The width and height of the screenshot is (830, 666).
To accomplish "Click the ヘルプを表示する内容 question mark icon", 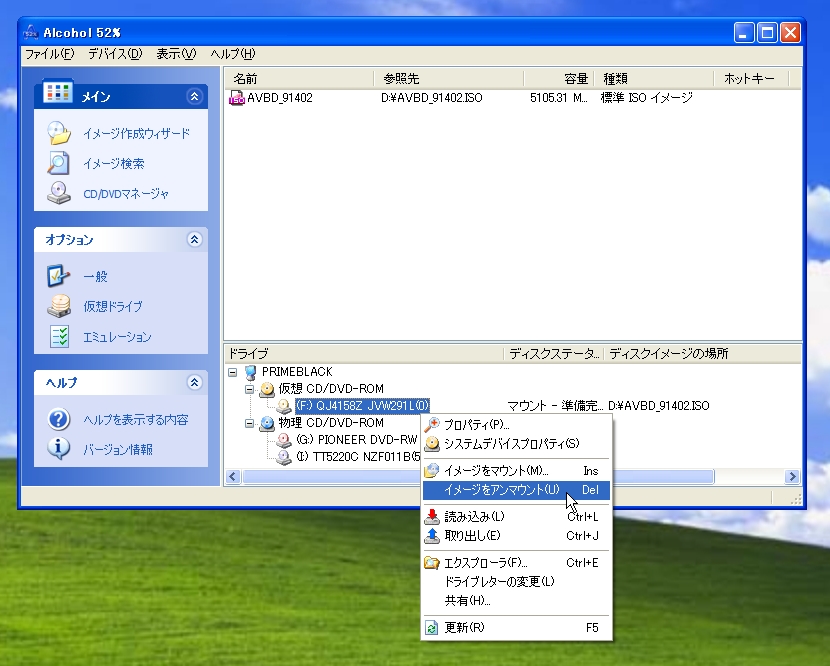I will (x=59, y=419).
